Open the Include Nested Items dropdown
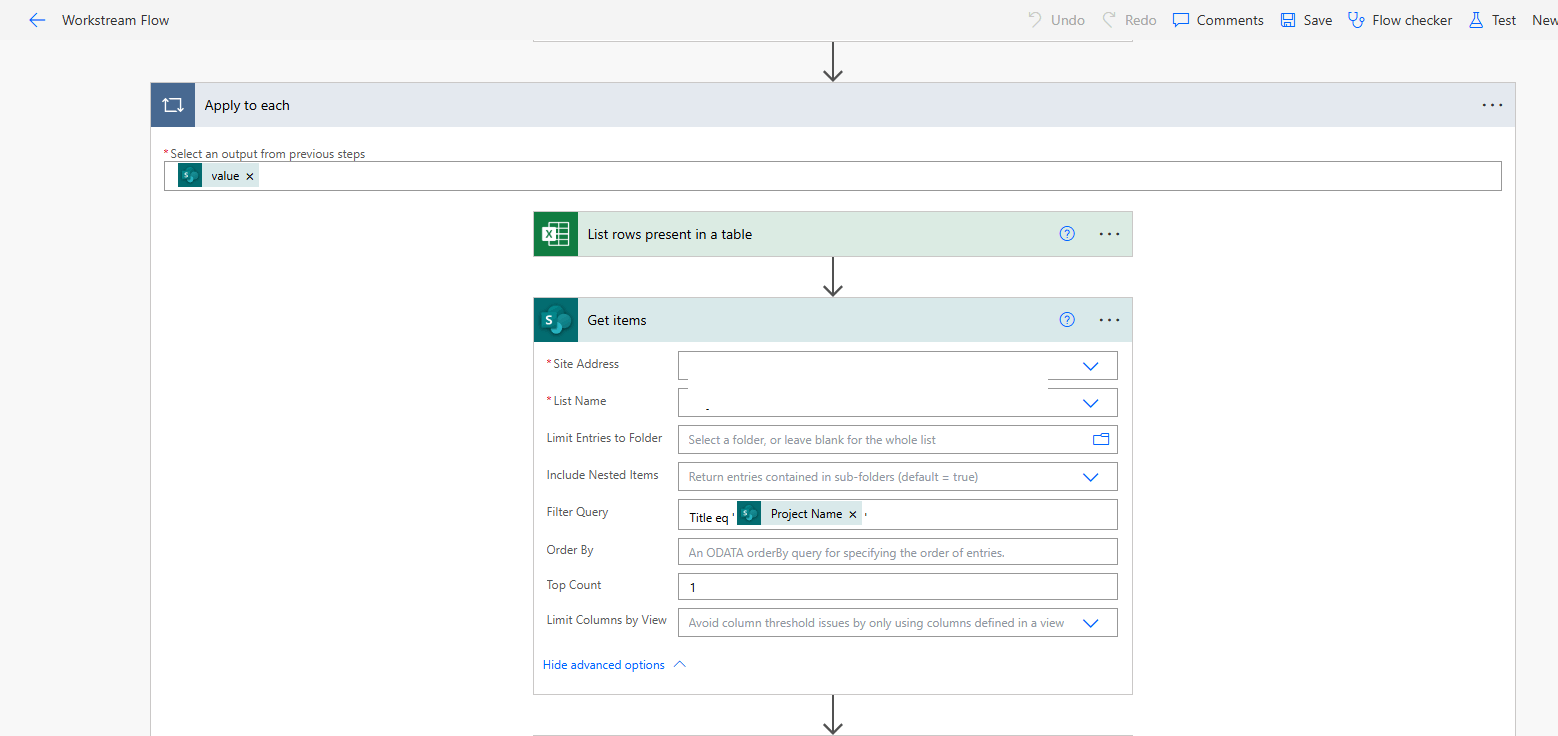 coord(1090,477)
